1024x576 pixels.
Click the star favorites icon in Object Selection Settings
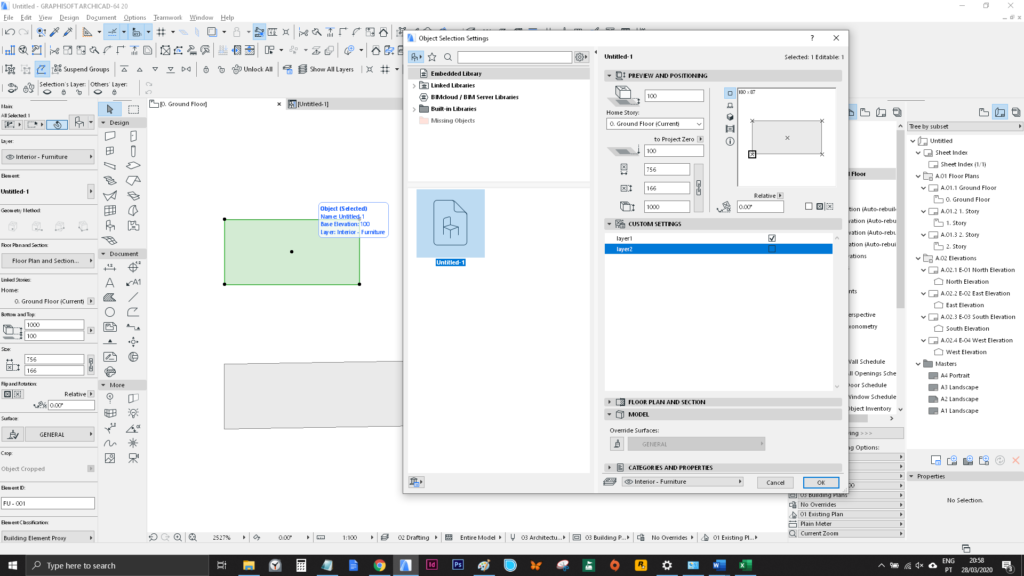click(432, 57)
